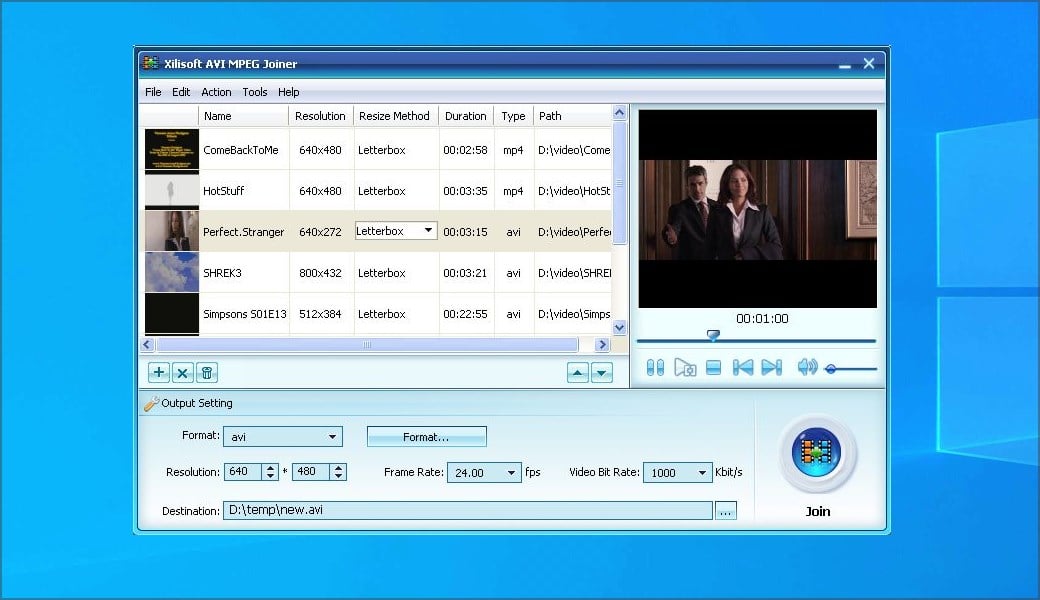Stop the video playback

click(713, 368)
